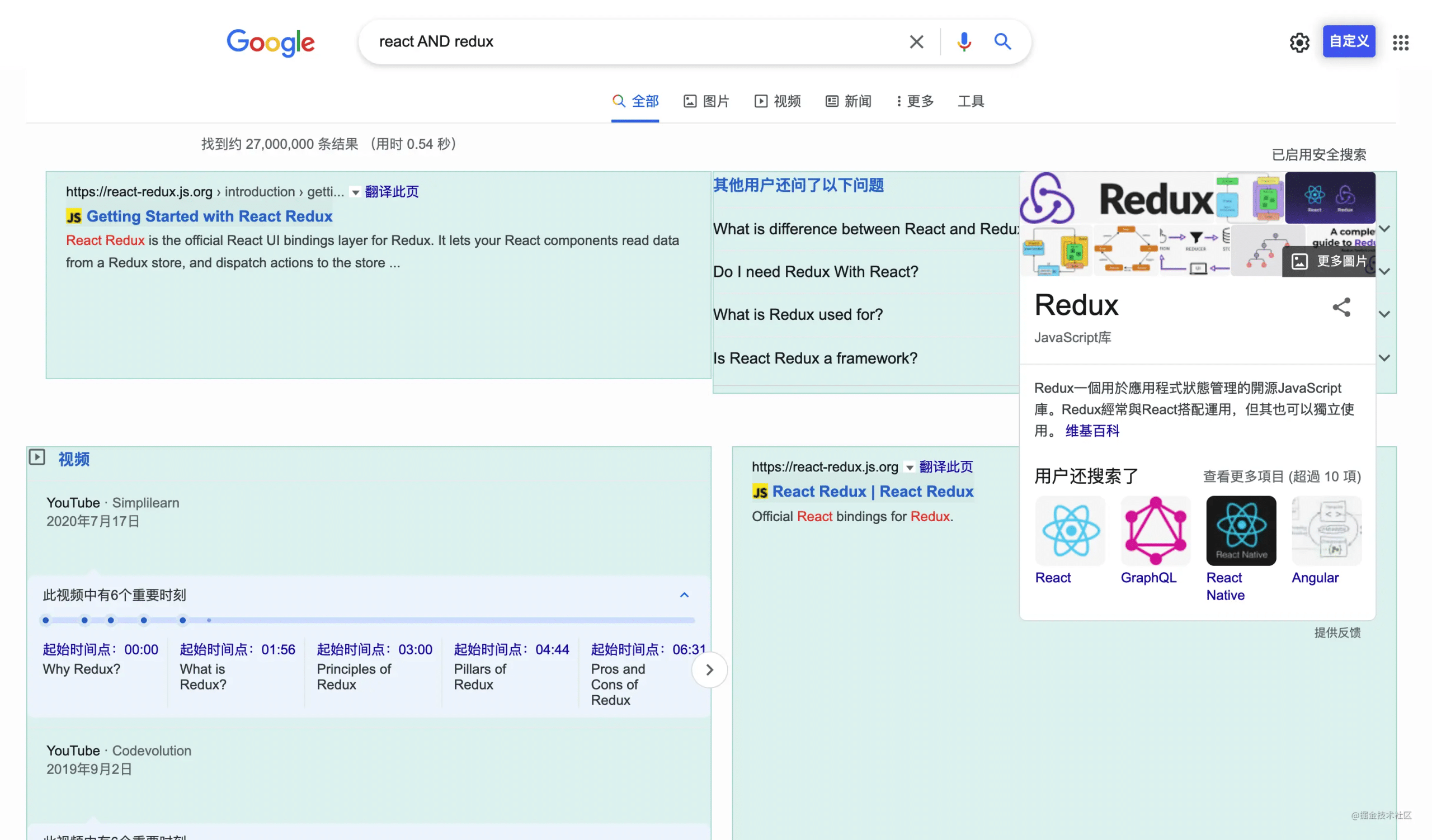Jump to key moment 00:00 Why Redux?
The image size is (1432, 840).
coord(101,659)
